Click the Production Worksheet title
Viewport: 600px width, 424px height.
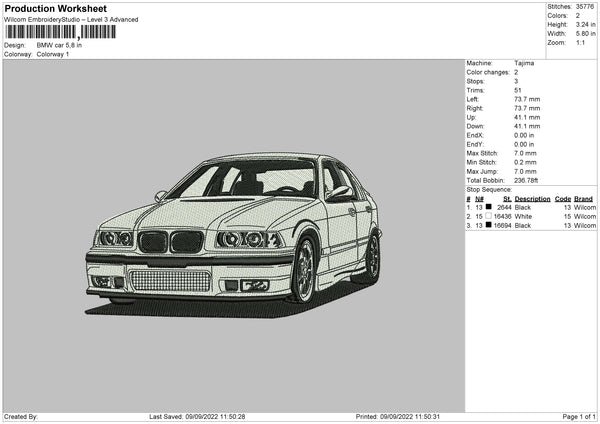[55, 8]
